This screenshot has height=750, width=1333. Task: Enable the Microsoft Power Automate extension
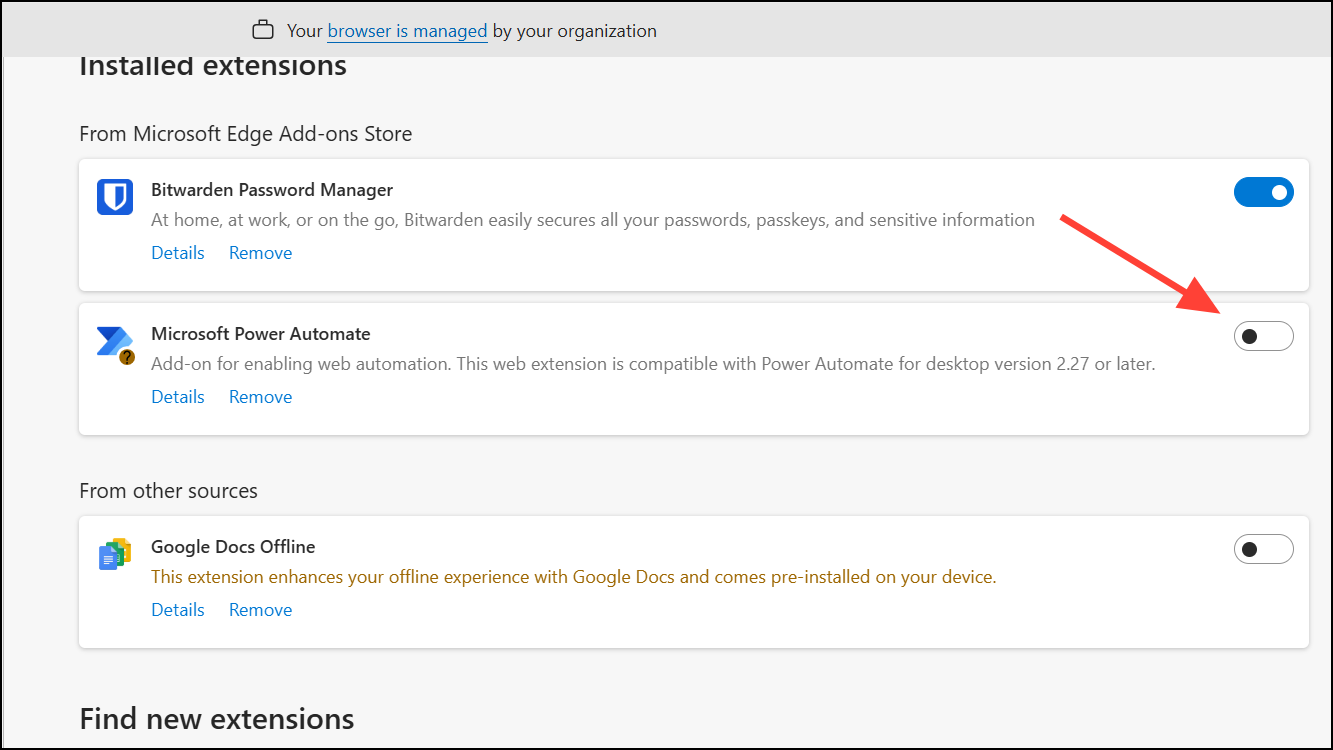tap(1264, 335)
